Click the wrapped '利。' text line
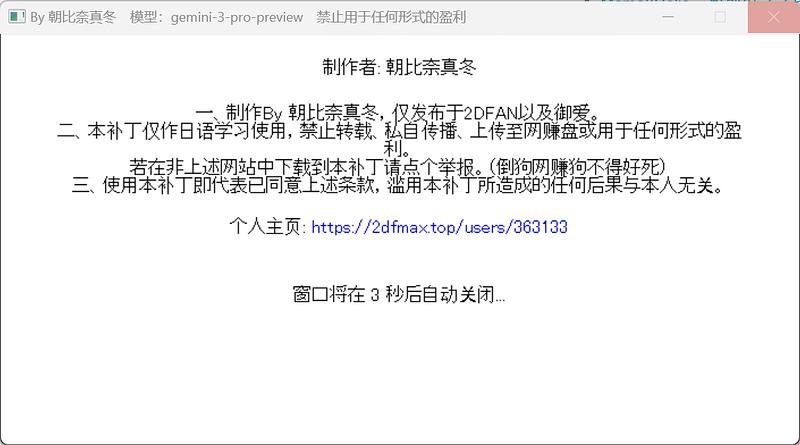Screen dimensions: 800x445 [399, 148]
